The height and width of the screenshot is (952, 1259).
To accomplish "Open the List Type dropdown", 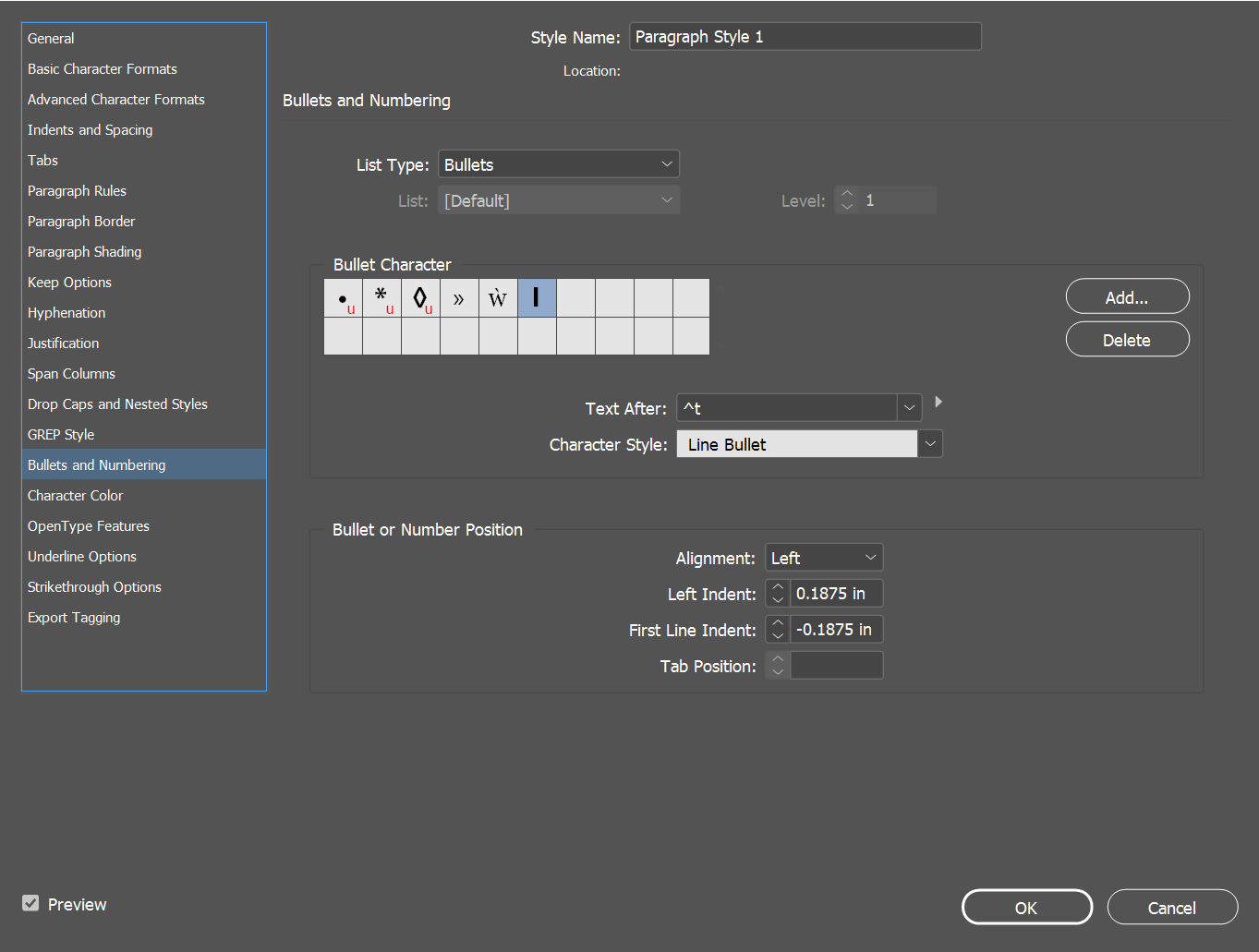I will point(559,164).
